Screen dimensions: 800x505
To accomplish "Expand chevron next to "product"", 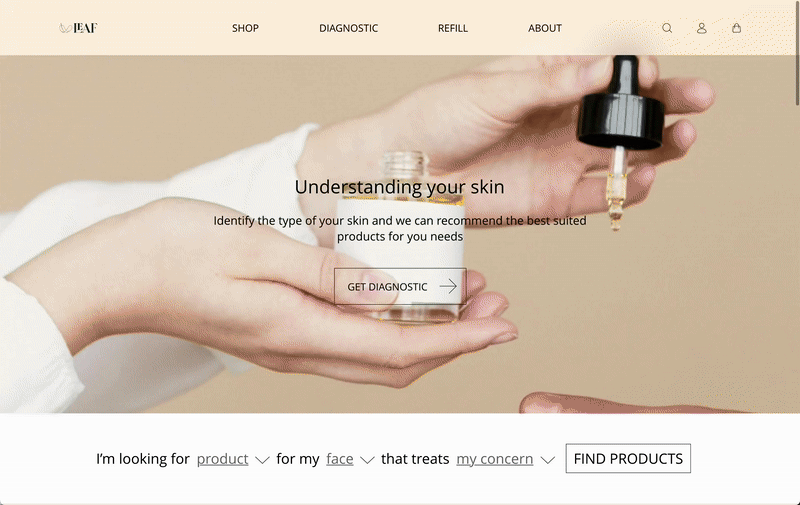I will 262,460.
